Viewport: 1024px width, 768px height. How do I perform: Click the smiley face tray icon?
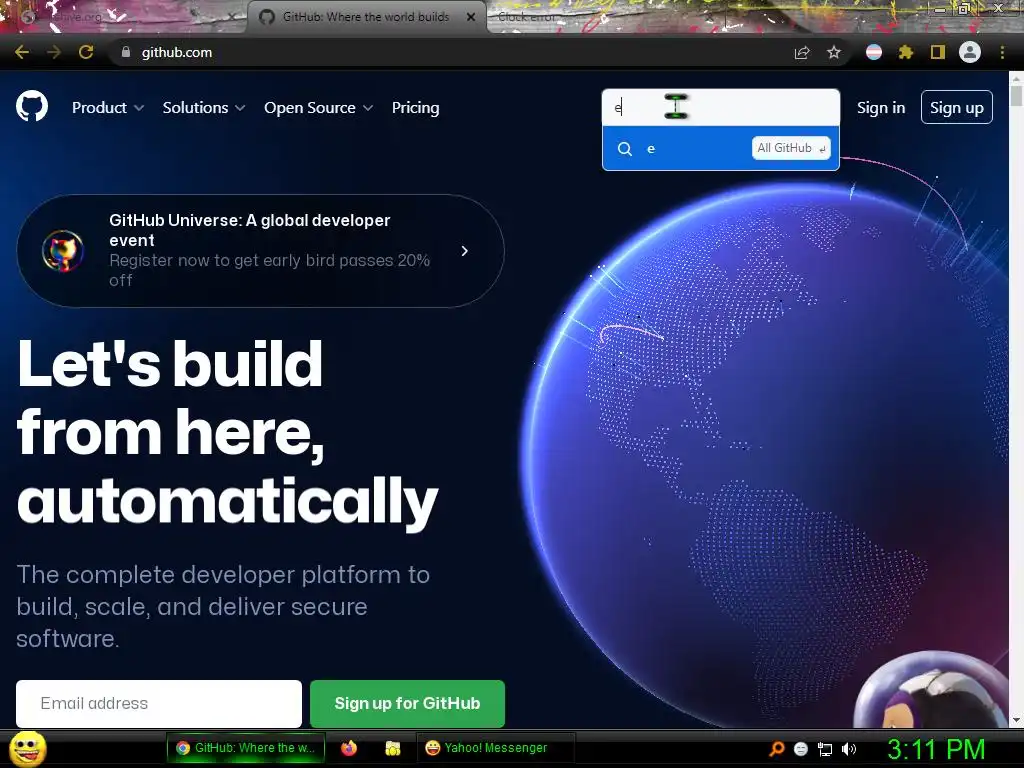(801, 749)
